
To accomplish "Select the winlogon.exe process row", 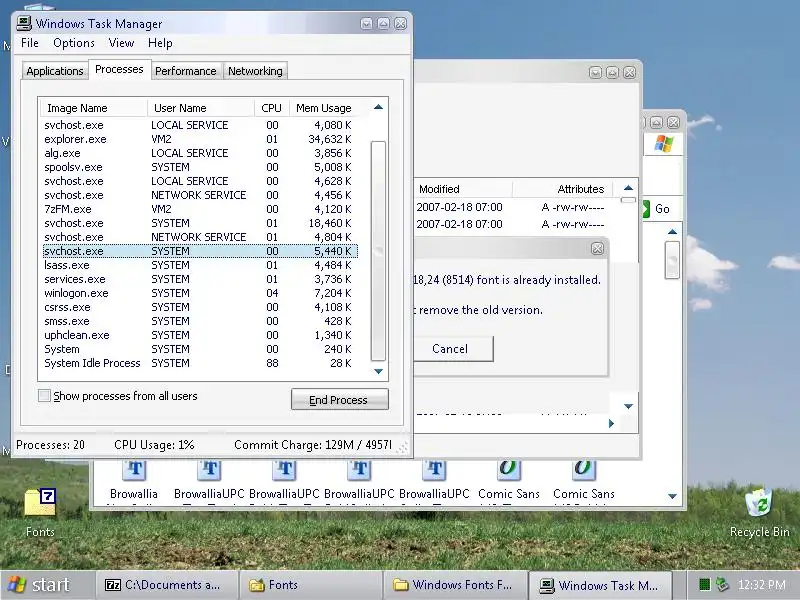I will tap(200, 293).
